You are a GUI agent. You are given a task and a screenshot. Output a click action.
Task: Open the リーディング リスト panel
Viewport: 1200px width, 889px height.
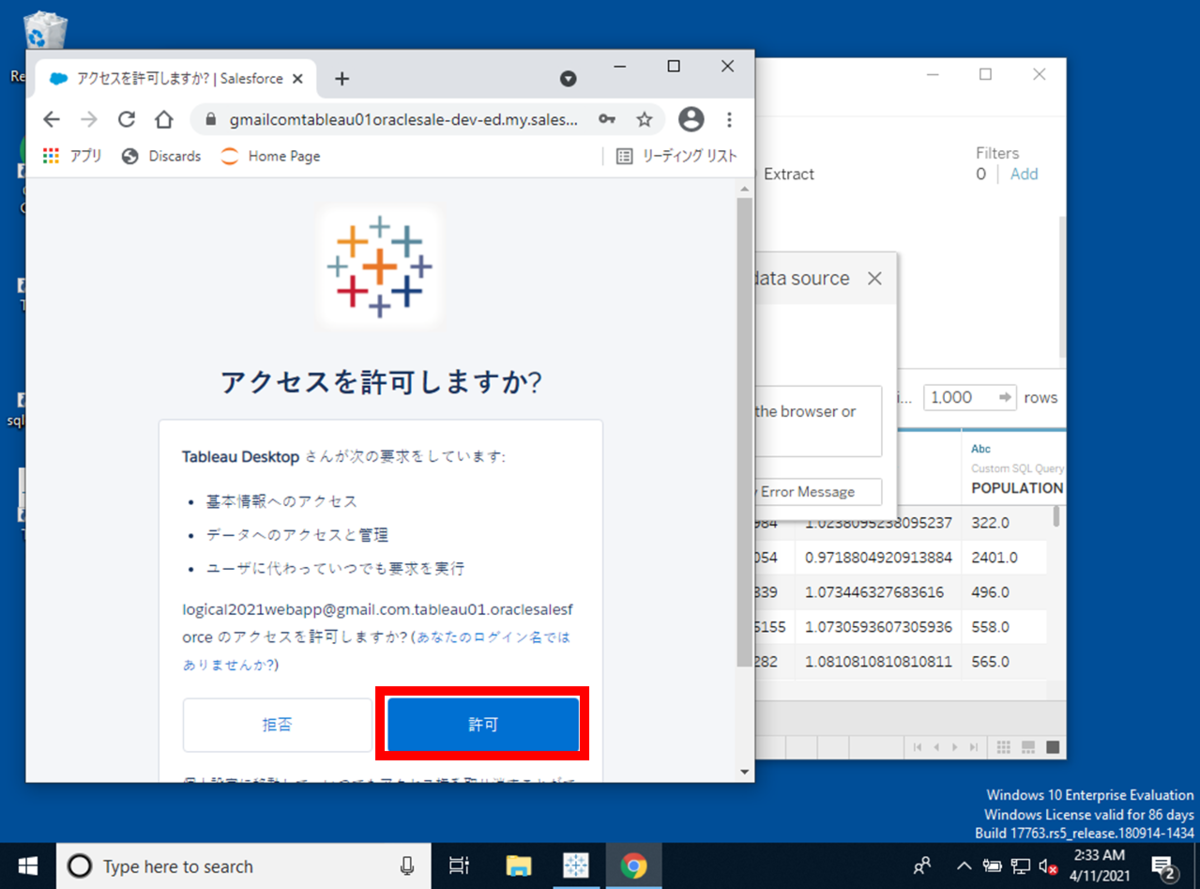[677, 156]
